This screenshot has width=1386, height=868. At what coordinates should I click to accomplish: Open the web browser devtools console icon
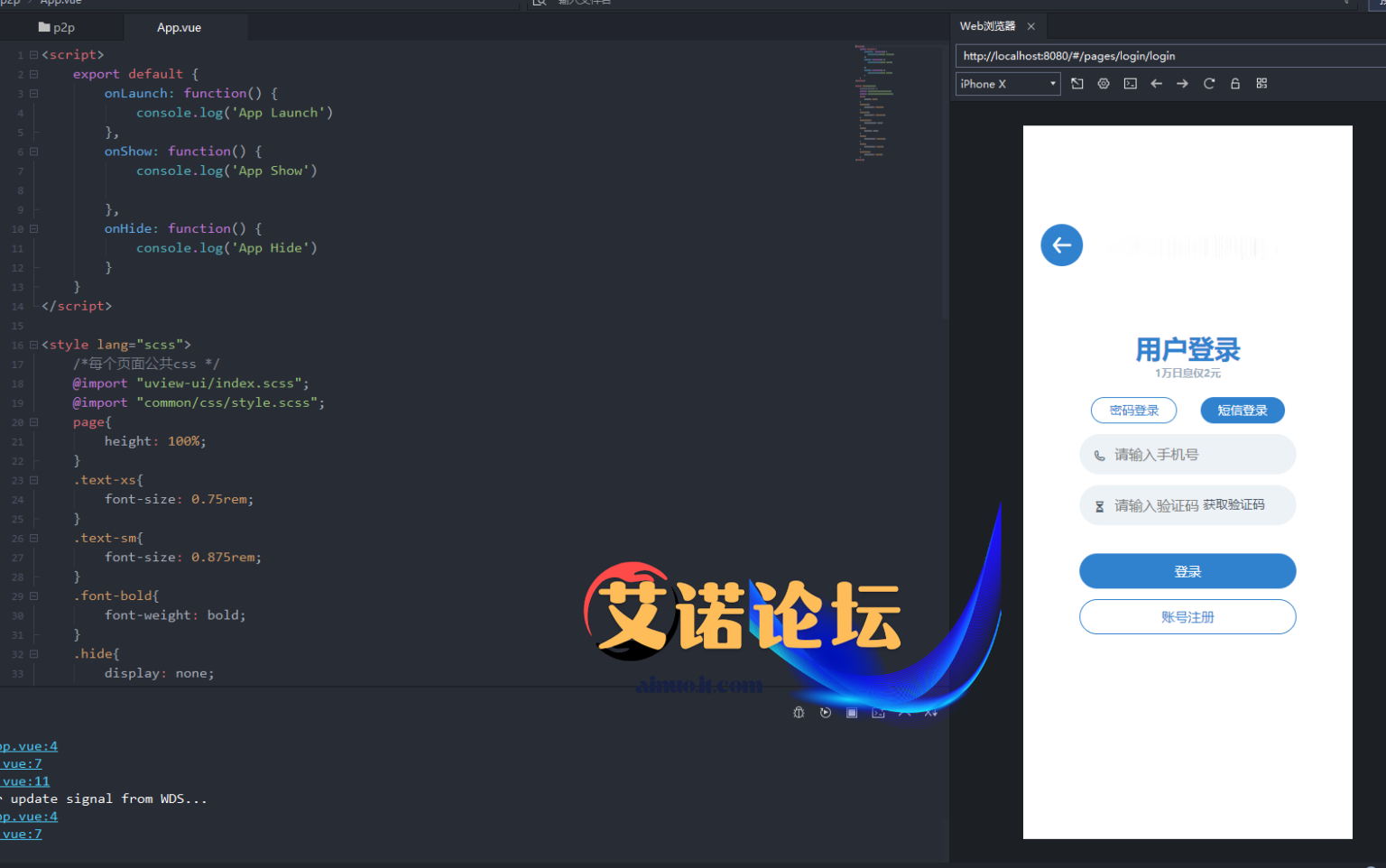click(x=1130, y=84)
